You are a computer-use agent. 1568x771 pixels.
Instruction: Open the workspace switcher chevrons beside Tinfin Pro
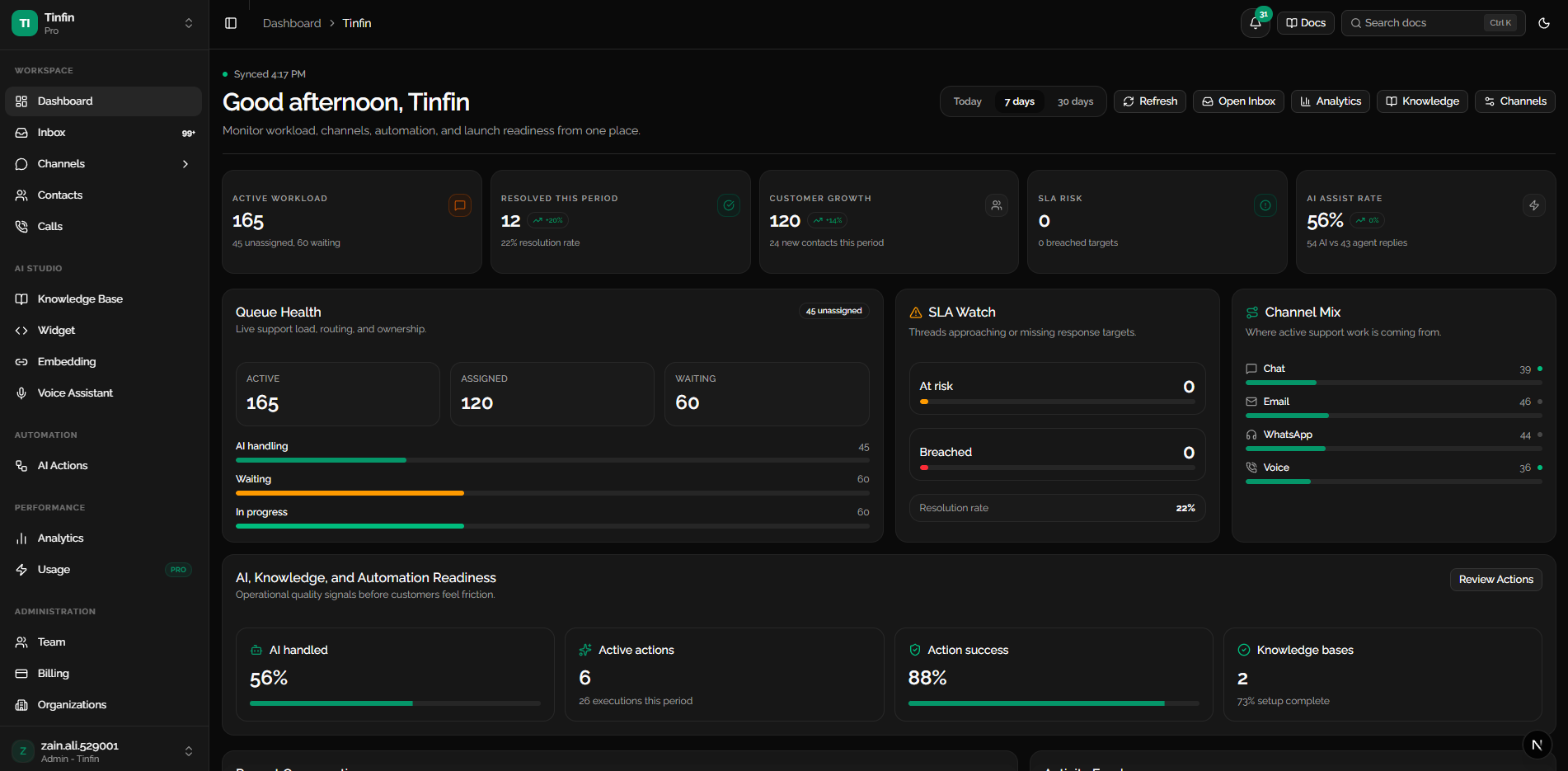tap(189, 23)
